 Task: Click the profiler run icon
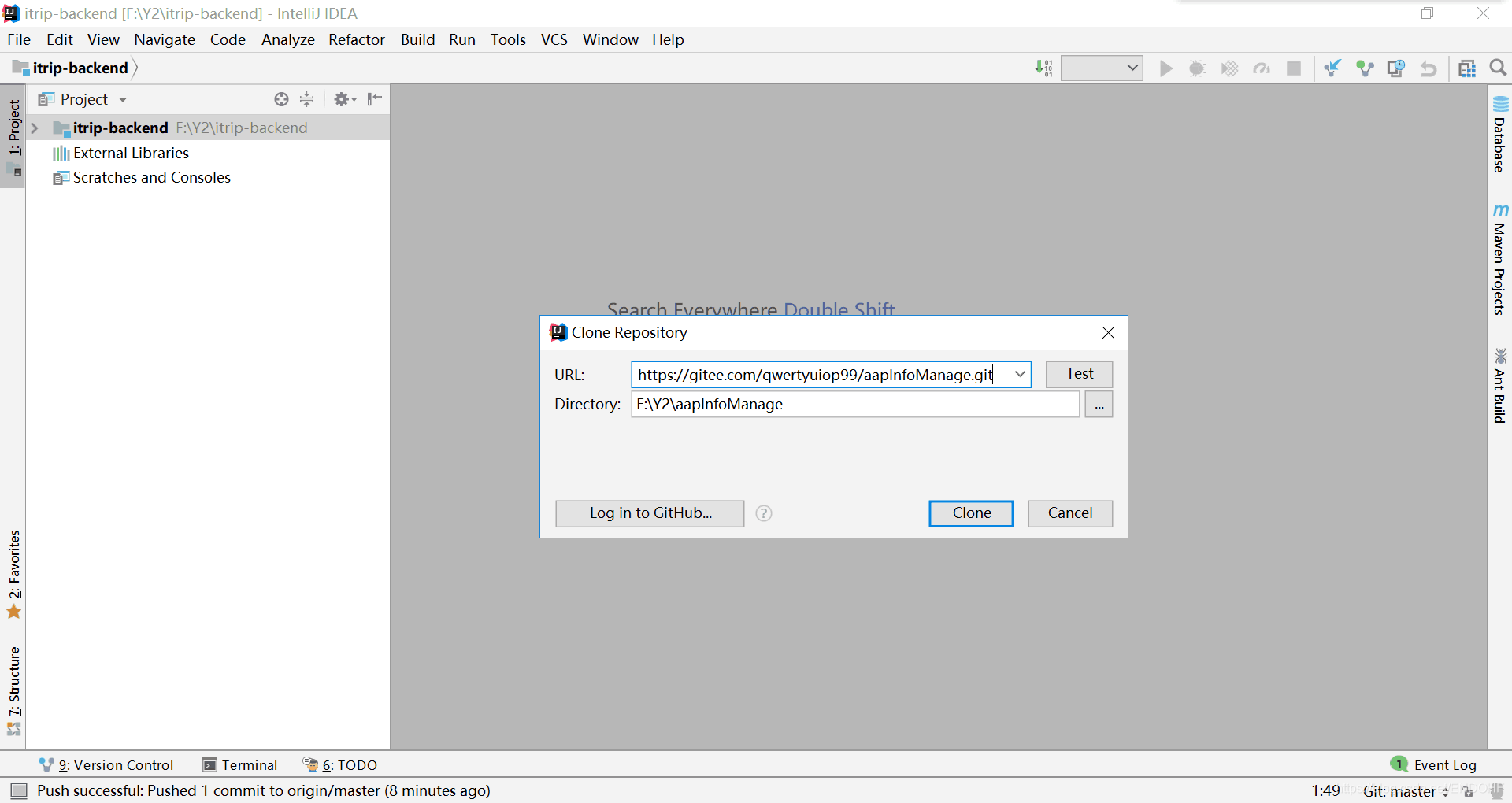(x=1262, y=68)
